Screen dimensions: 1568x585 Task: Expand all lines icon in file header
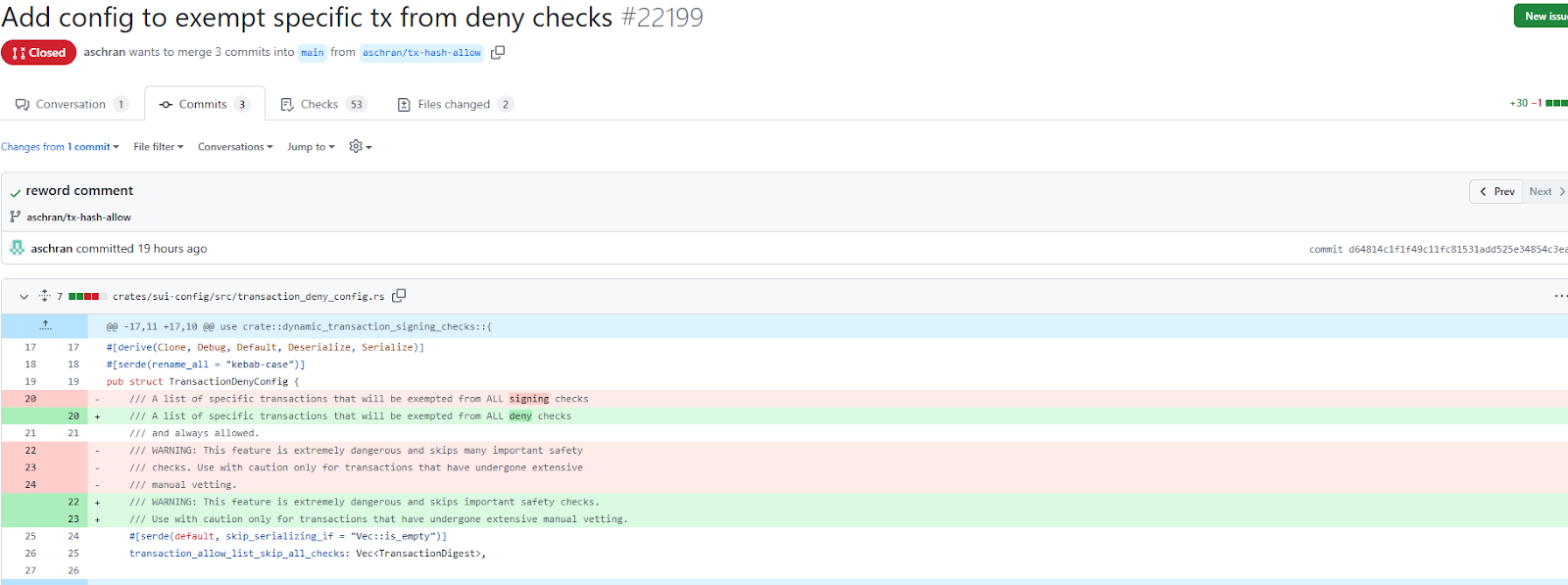point(44,296)
